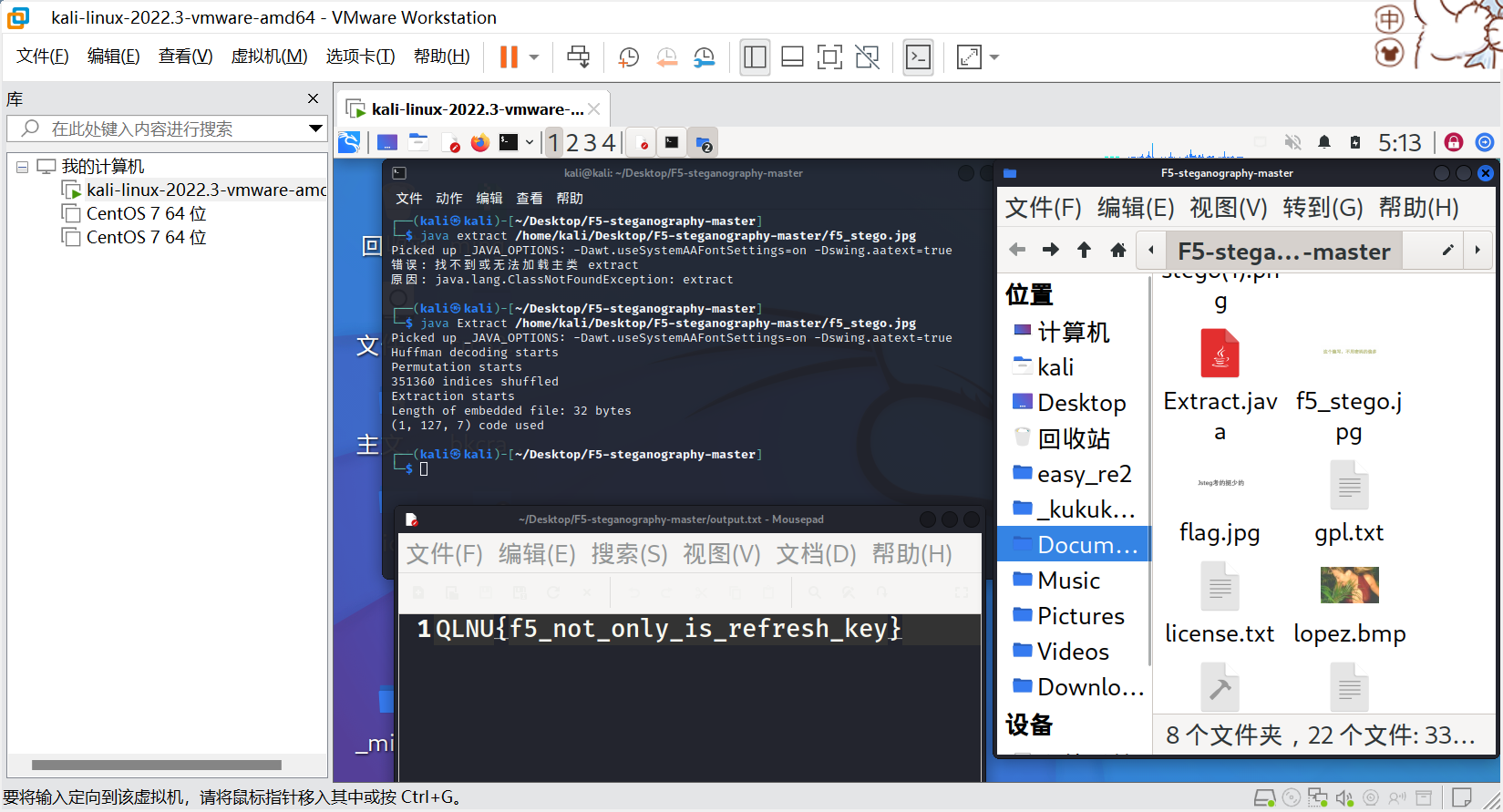Lock the screen with the red padlock
Image resolution: width=1503 pixels, height=812 pixels.
(x=1454, y=142)
